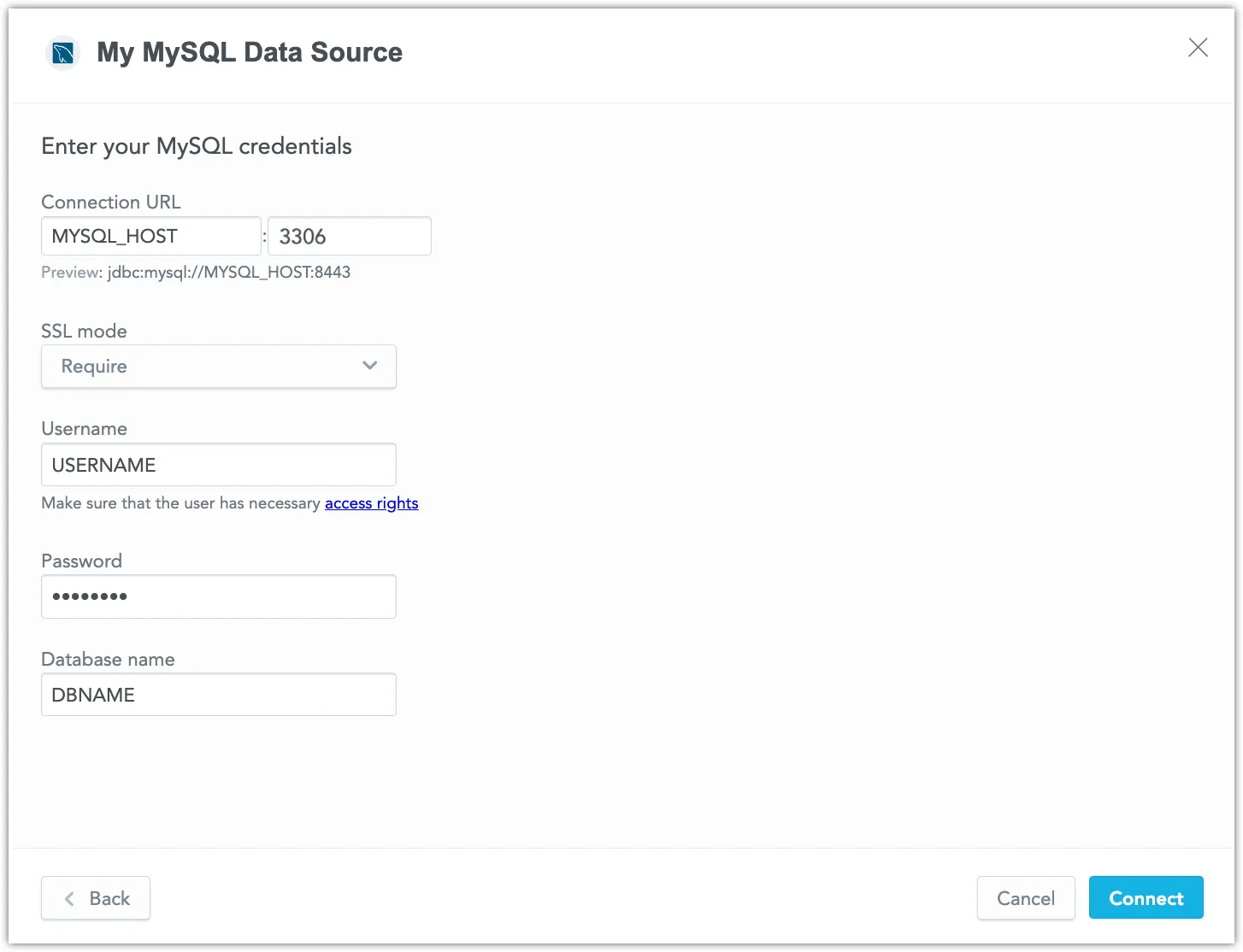Select the back chevron icon on Back button

coord(69,898)
